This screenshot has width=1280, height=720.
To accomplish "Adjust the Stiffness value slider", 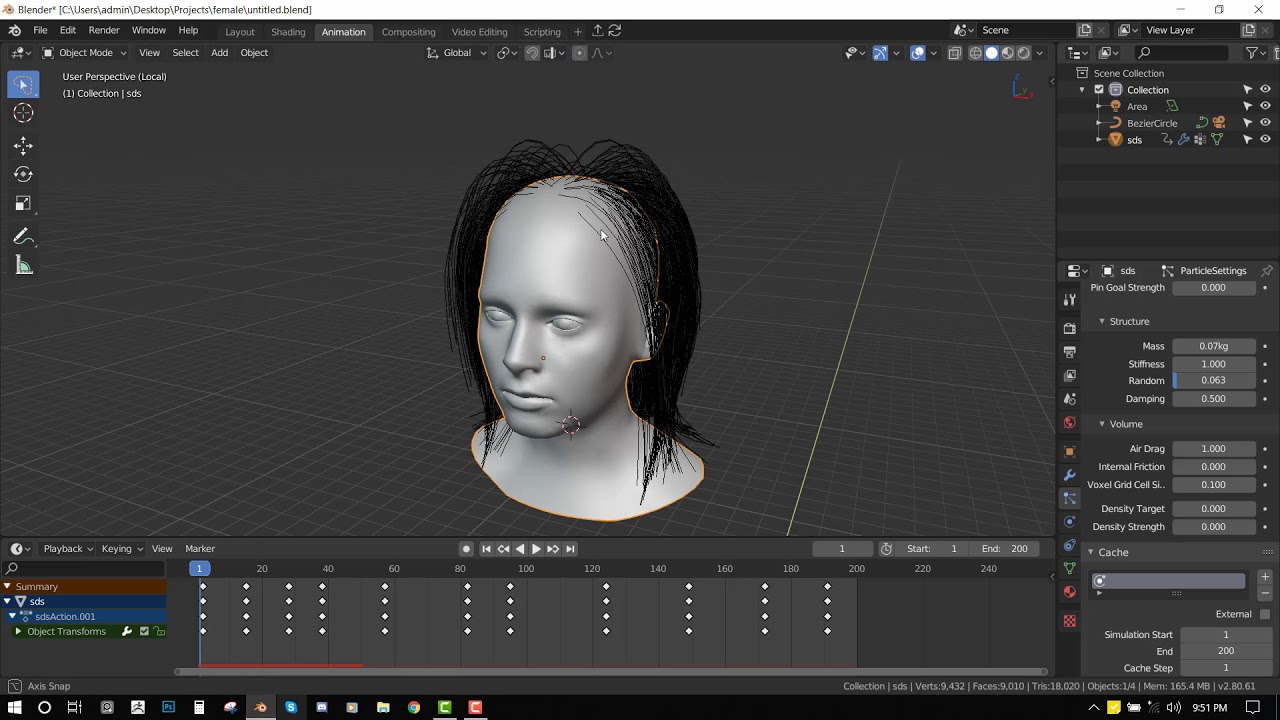I will coord(1214,364).
